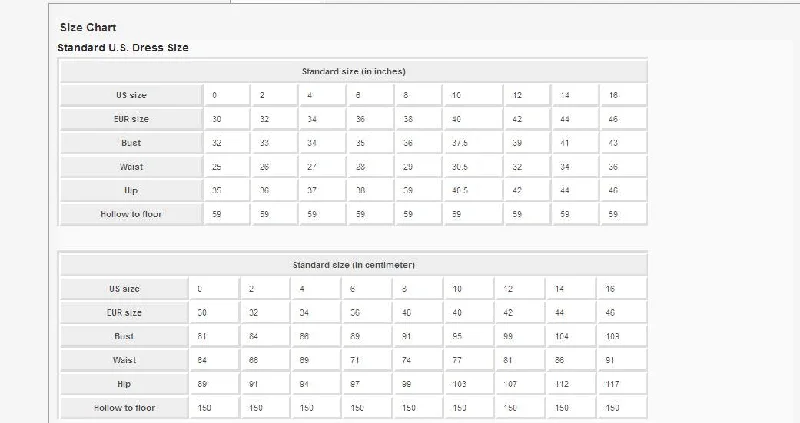Select US size row label in centimeter table
The image size is (800, 423).
[x=124, y=289]
